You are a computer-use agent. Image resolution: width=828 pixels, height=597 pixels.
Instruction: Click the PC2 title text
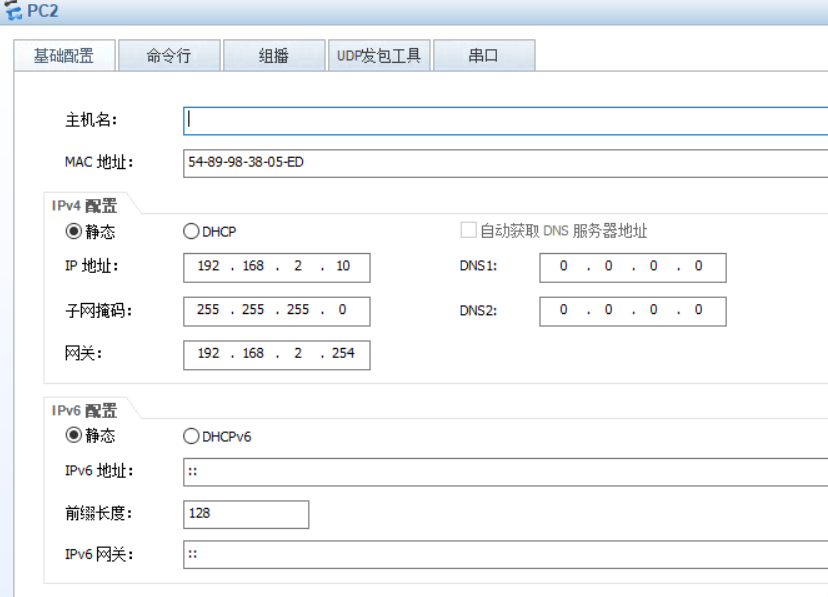(42, 11)
